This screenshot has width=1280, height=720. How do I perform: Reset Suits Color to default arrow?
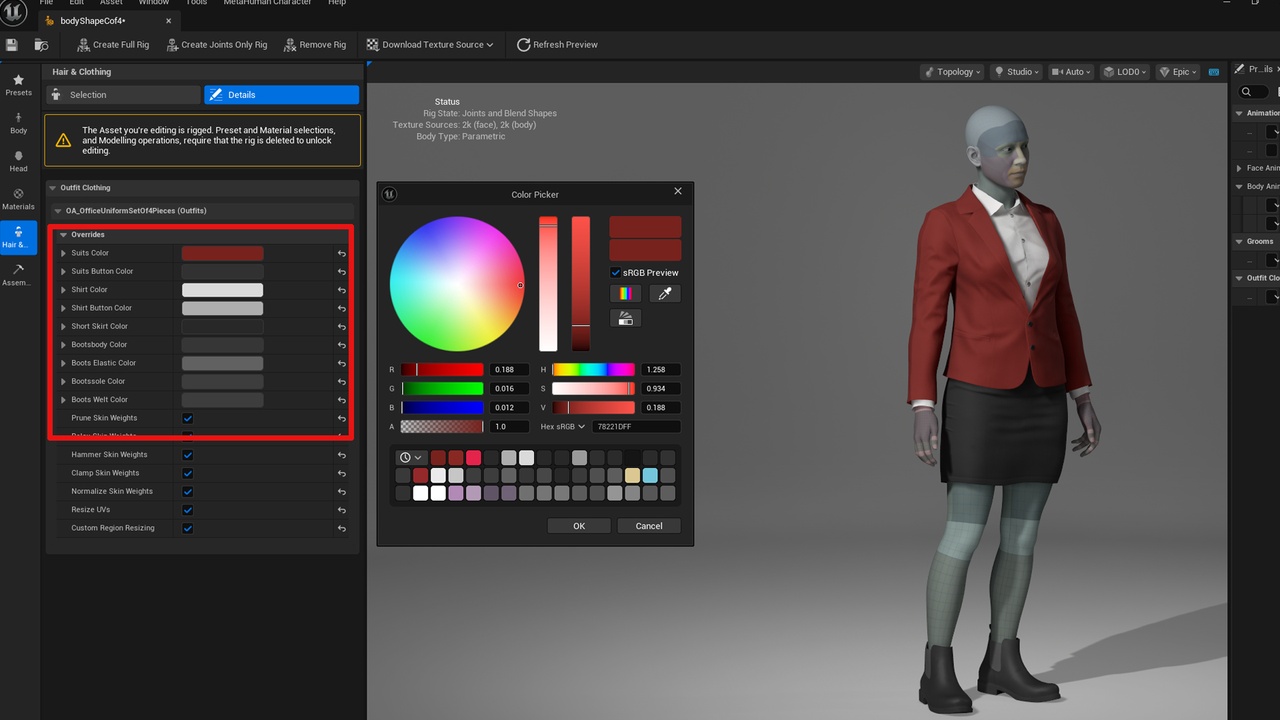click(x=341, y=254)
